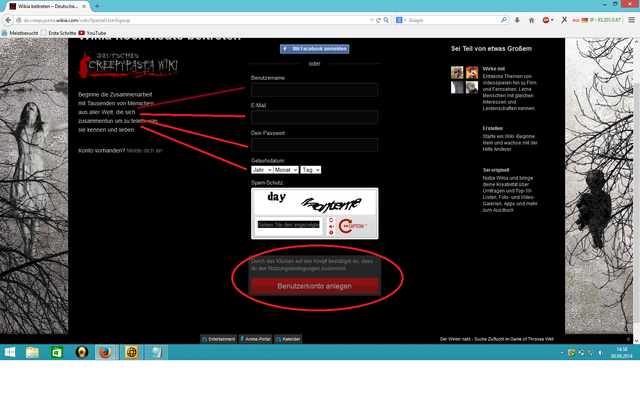
Task: Play the audio captcha challenge
Action: coord(331,226)
